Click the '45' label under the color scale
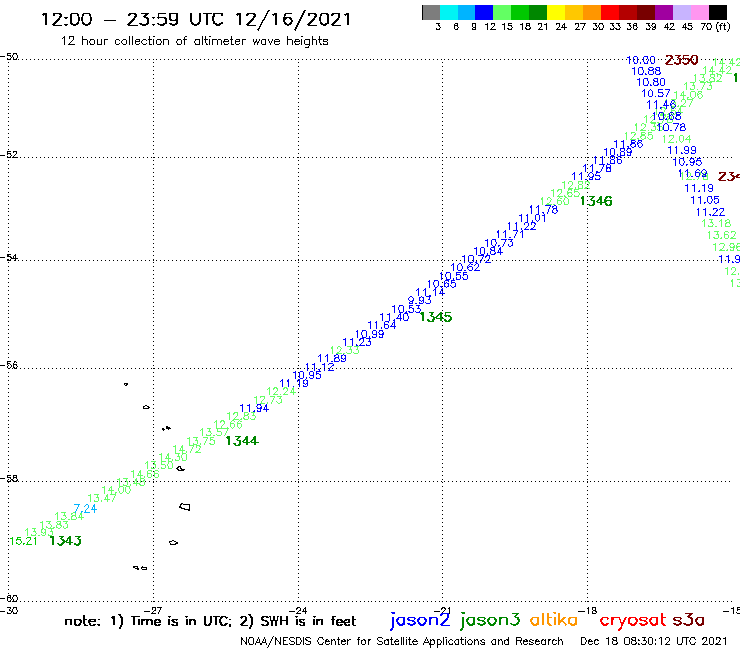 687,26
